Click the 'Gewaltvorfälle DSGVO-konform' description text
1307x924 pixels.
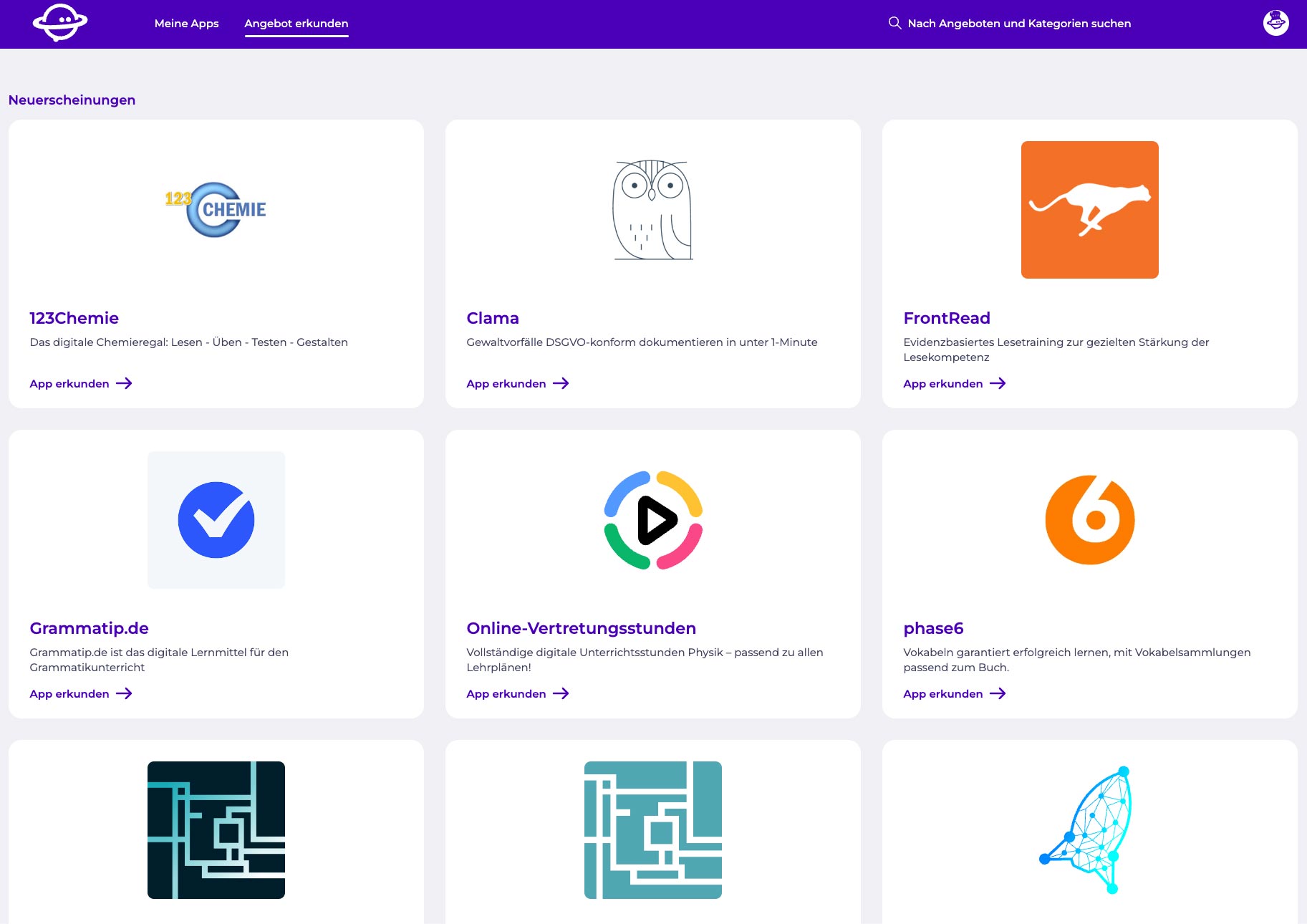tap(642, 342)
